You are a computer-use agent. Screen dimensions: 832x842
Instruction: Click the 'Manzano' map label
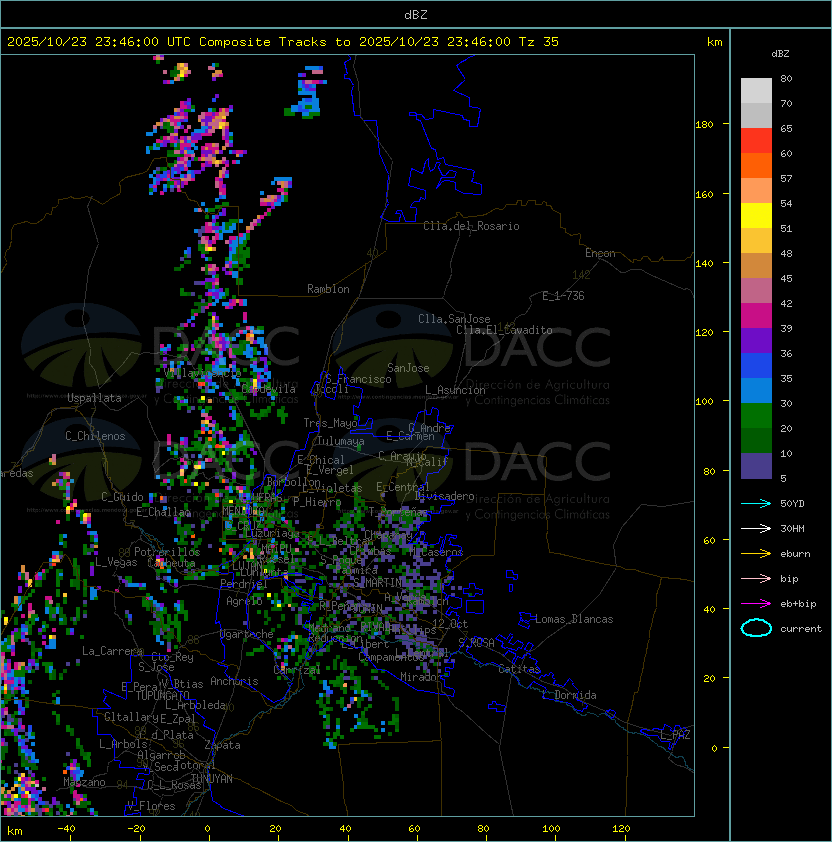click(x=84, y=782)
